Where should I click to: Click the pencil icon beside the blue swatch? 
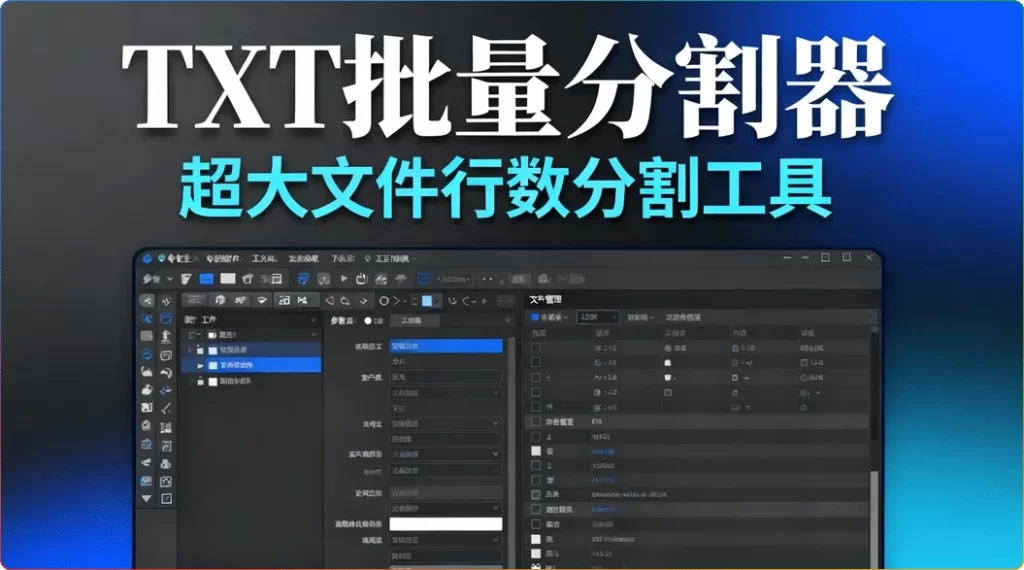tap(437, 301)
